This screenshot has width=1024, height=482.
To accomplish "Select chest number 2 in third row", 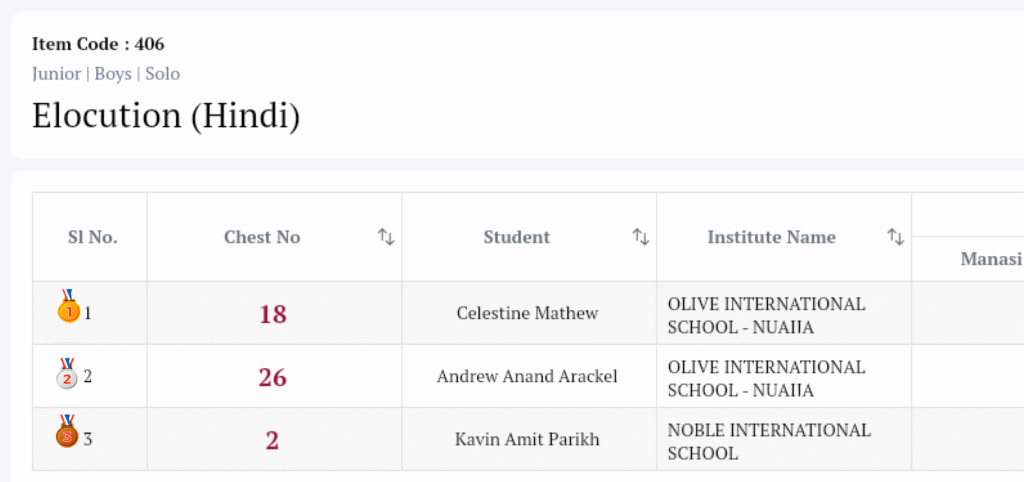I will (x=272, y=440).
